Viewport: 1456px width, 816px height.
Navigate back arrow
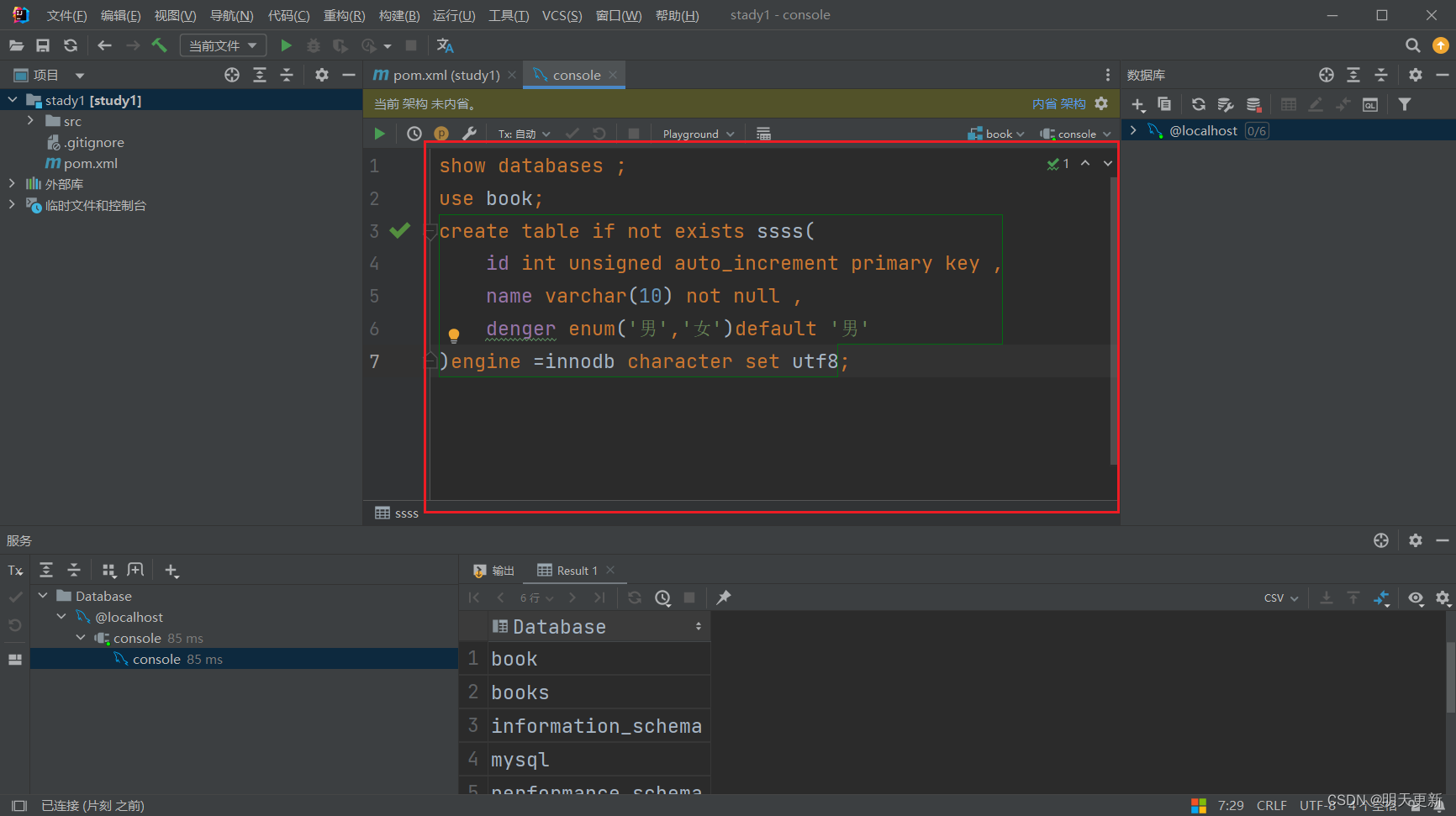(x=104, y=45)
